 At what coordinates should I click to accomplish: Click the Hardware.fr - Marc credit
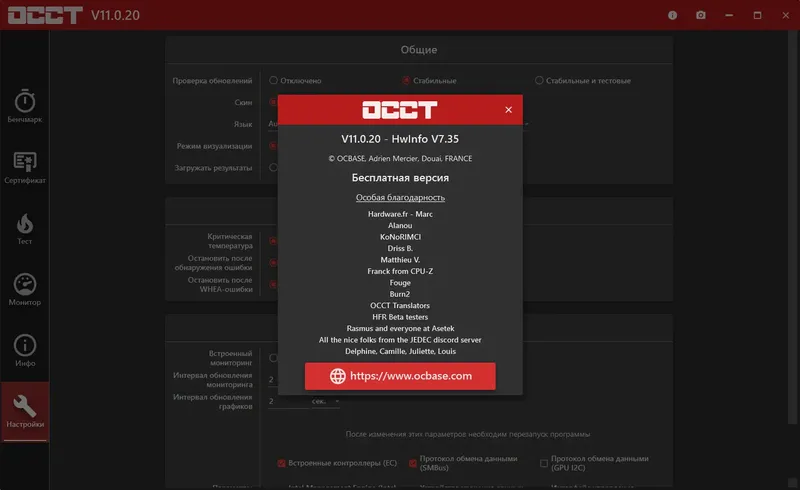[x=400, y=214]
